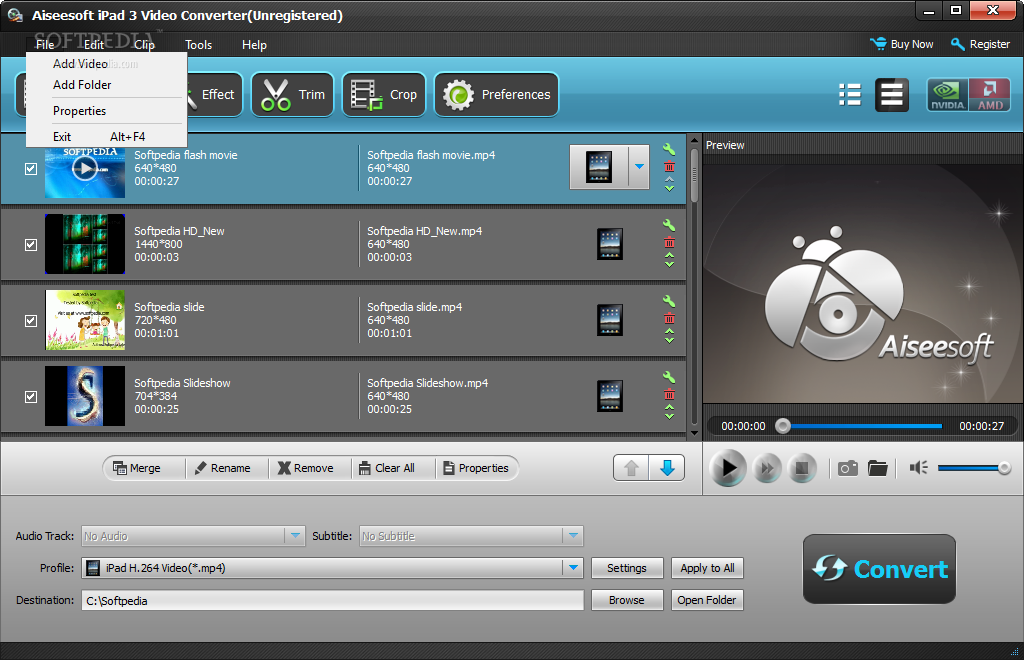Open the Help menu
This screenshot has height=660, width=1024.
[254, 44]
